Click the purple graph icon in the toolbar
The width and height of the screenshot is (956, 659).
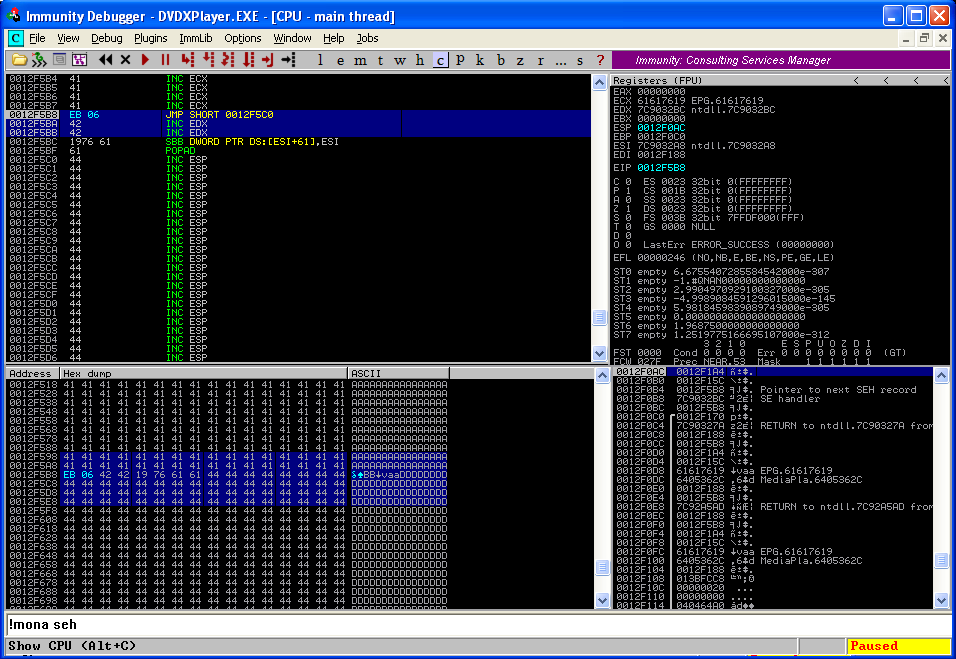click(x=79, y=60)
